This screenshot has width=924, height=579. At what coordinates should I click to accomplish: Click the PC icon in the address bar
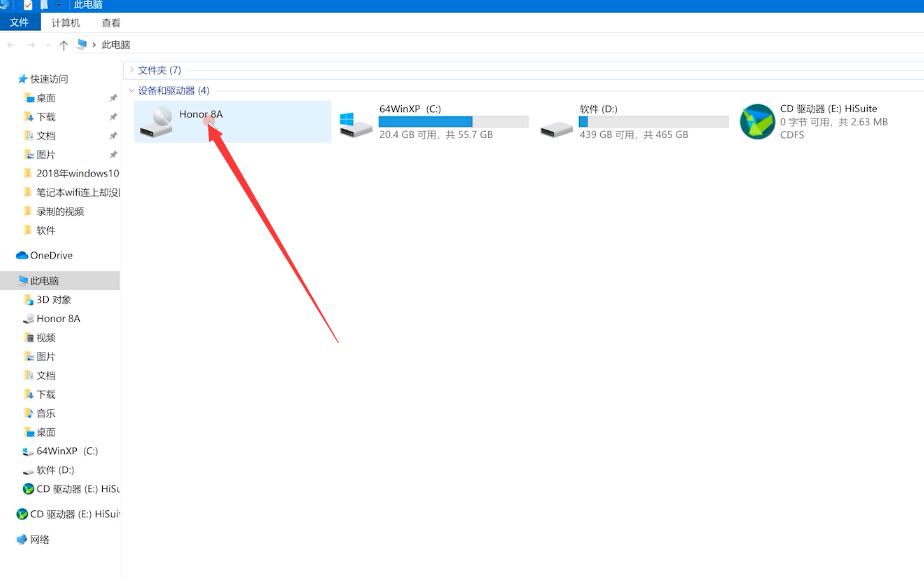point(82,44)
